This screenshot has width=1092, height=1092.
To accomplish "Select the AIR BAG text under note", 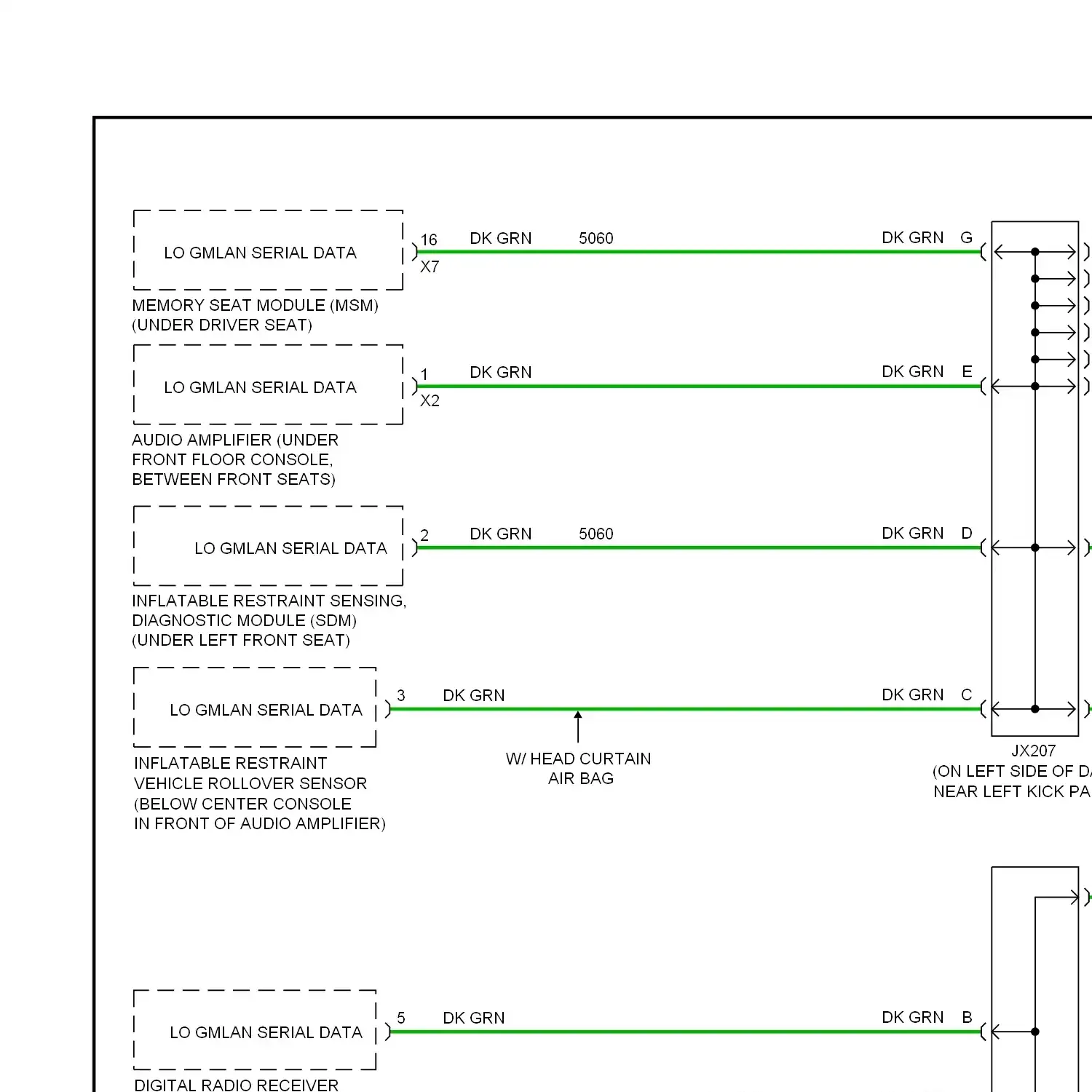I will (x=581, y=778).
